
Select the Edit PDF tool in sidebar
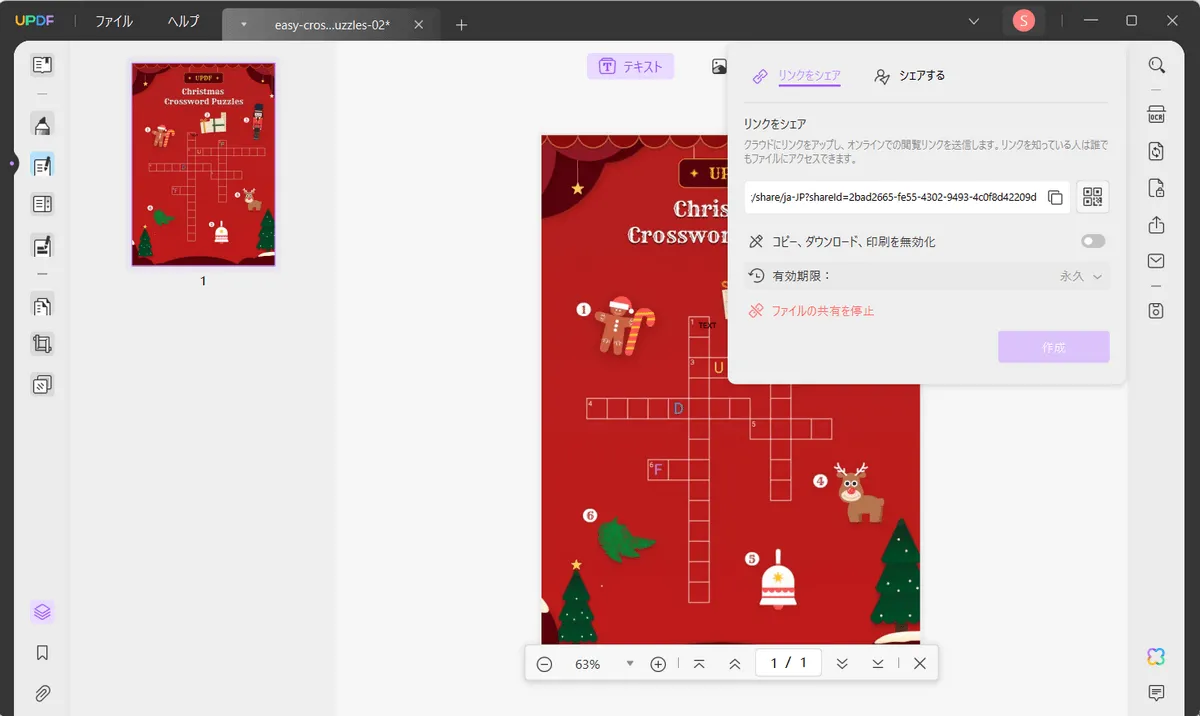(x=42, y=165)
